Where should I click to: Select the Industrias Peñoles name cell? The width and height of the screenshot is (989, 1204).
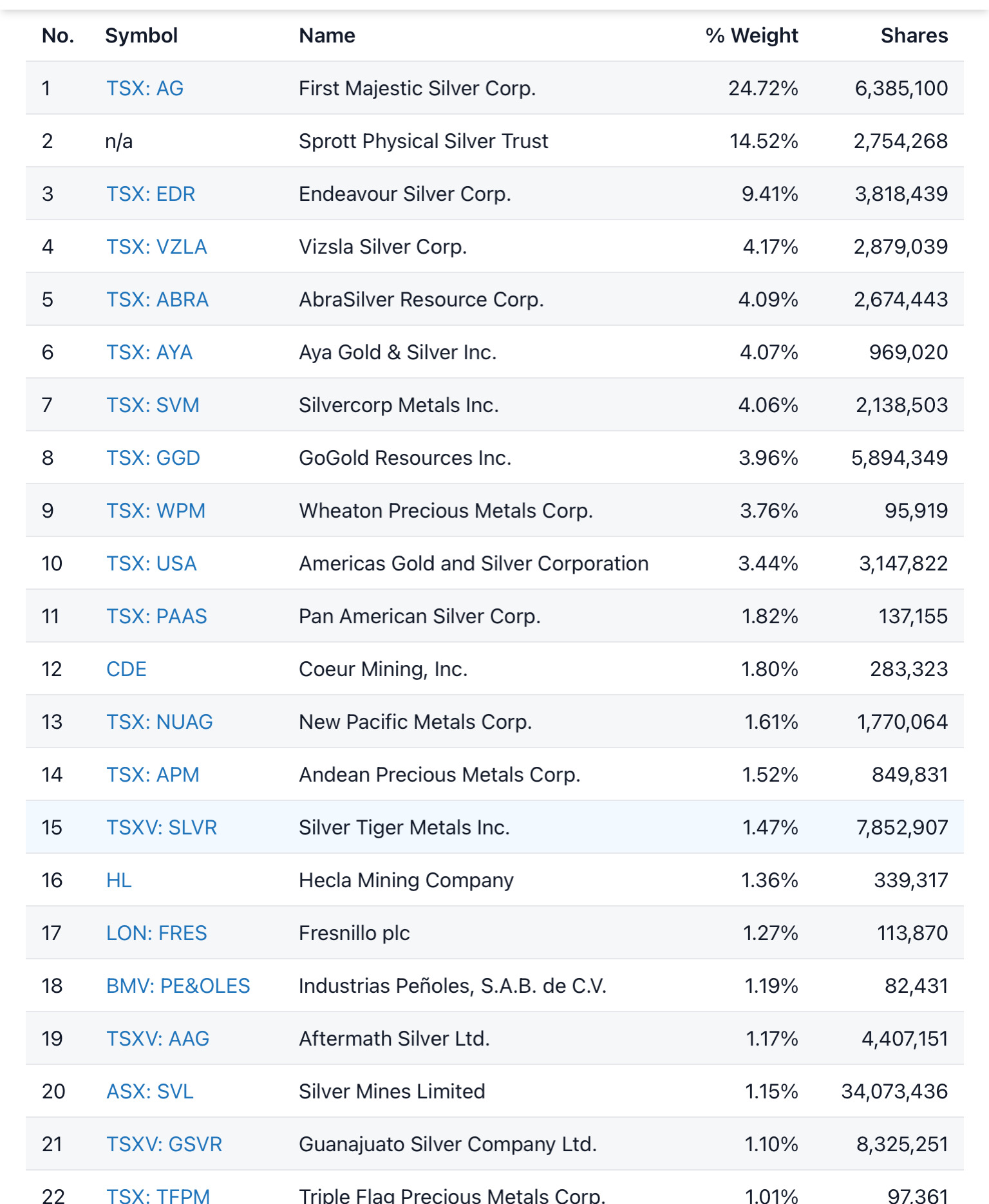point(453,986)
